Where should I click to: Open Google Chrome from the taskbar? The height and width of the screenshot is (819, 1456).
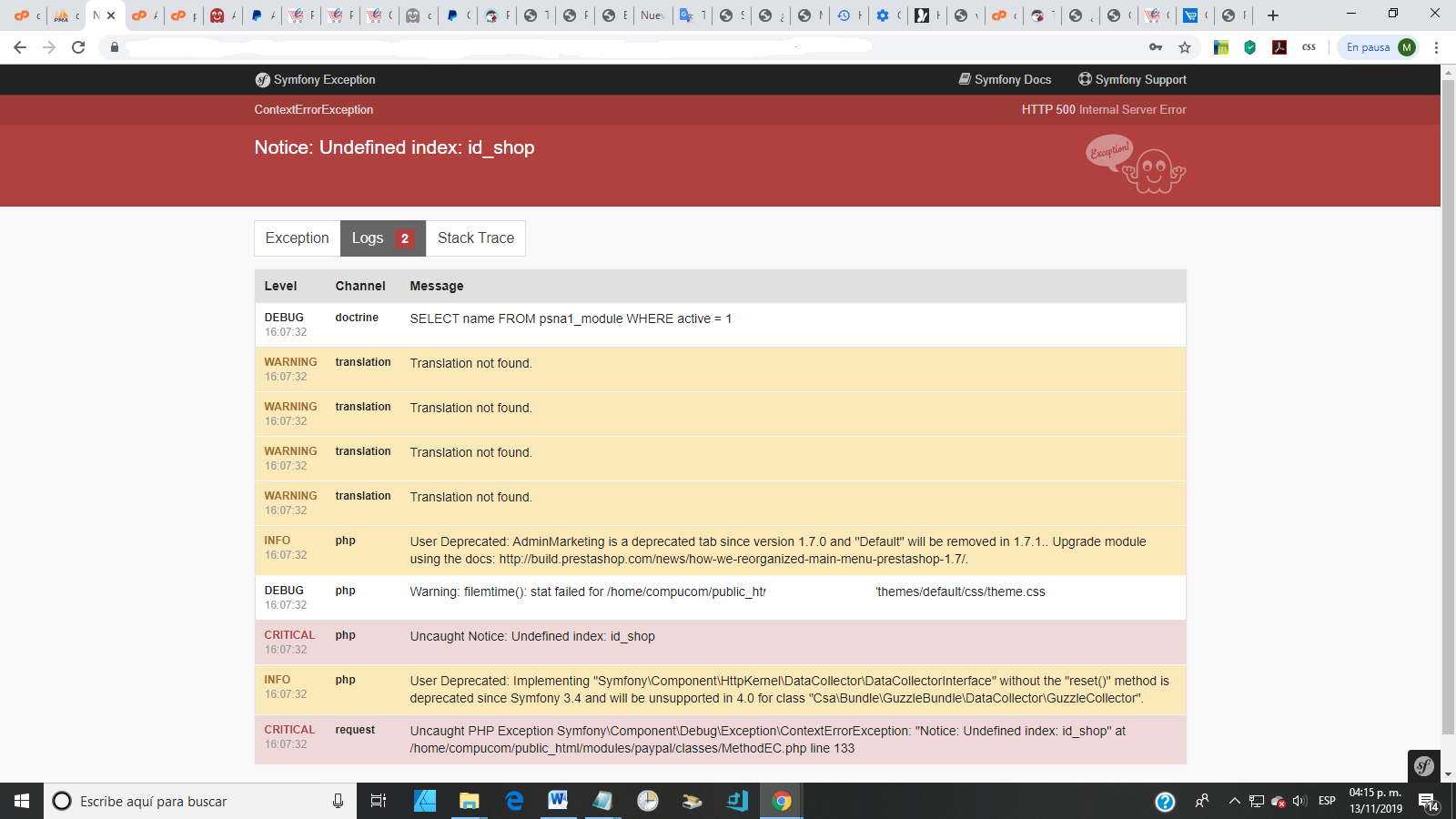pos(781,801)
